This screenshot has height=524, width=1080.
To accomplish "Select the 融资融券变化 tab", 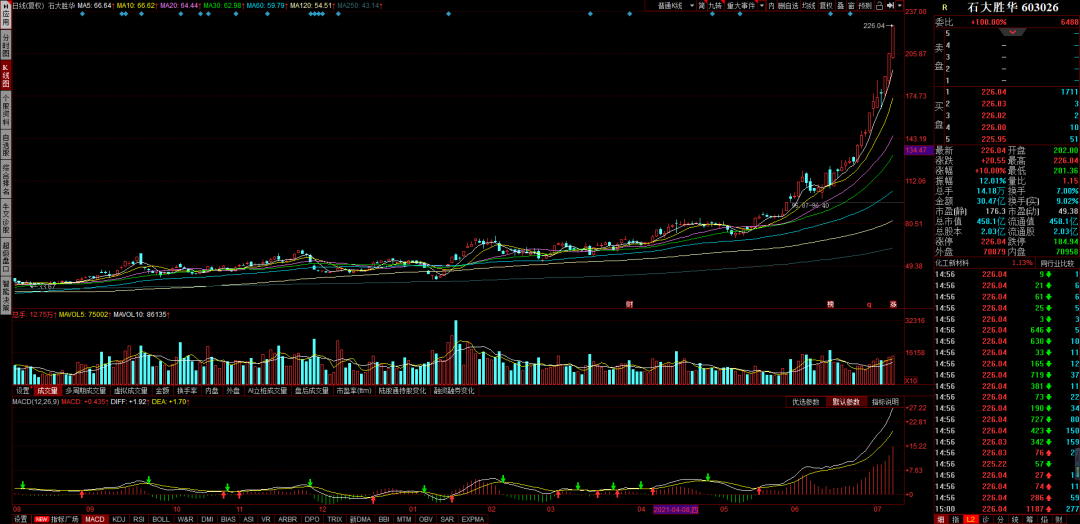I will point(453,390).
